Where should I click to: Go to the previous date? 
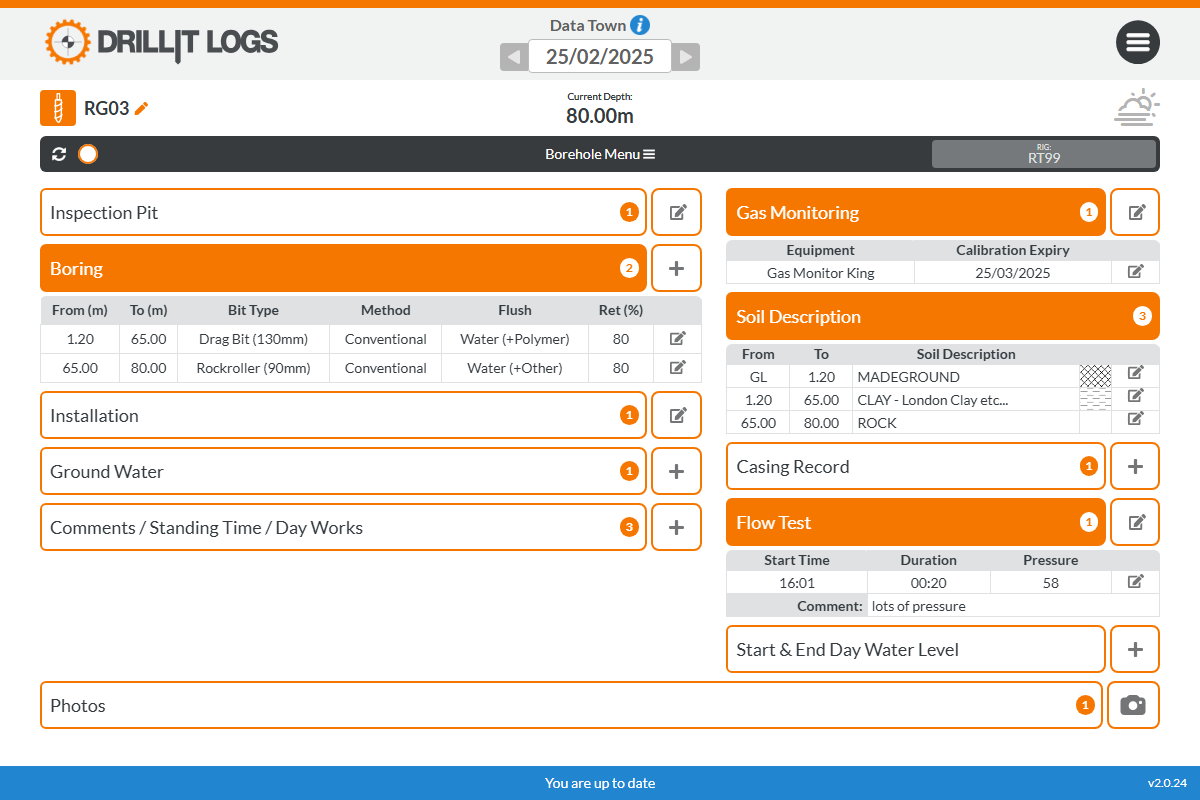click(x=513, y=57)
